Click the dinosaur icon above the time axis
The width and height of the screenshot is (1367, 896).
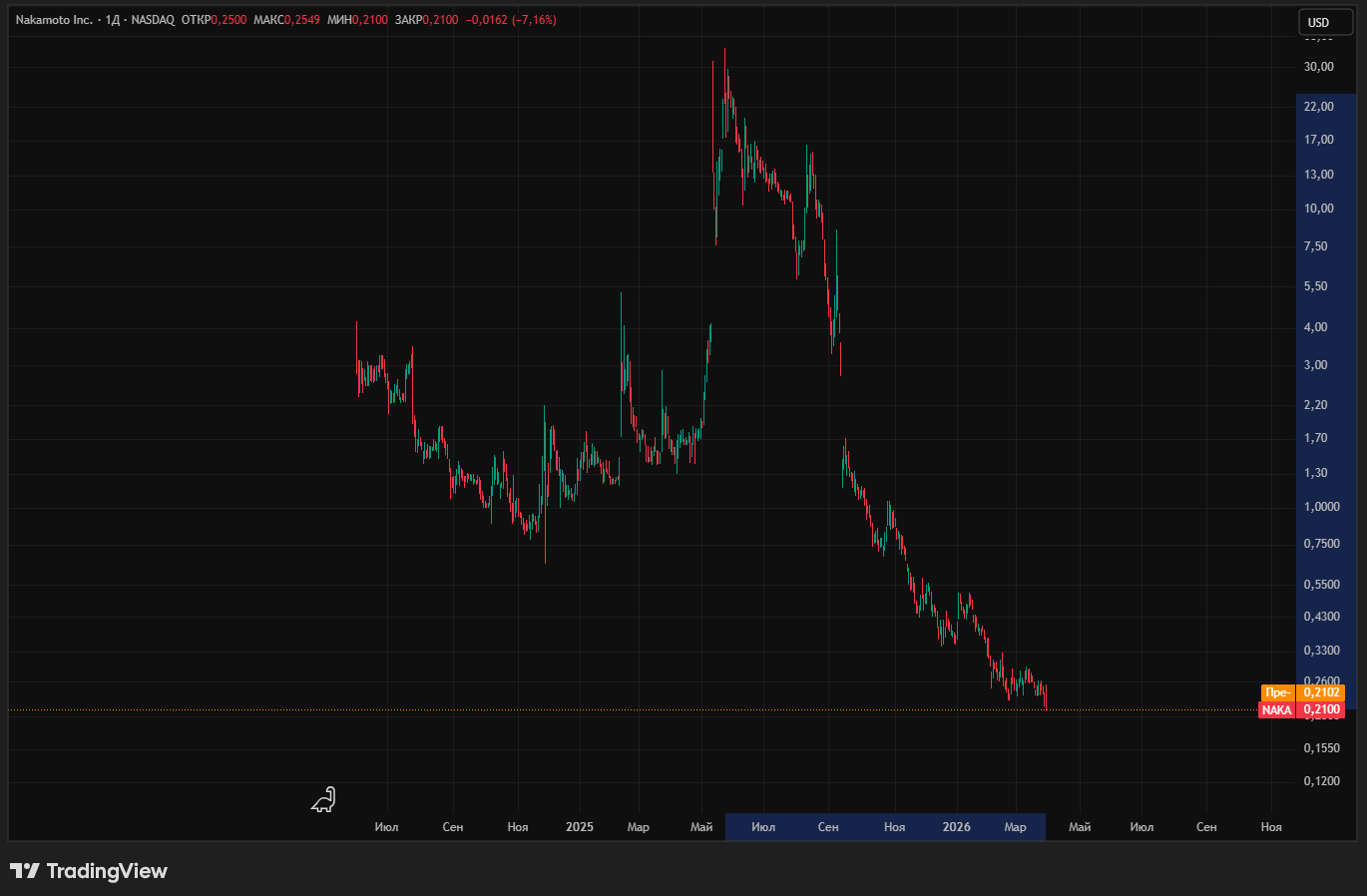(x=323, y=799)
